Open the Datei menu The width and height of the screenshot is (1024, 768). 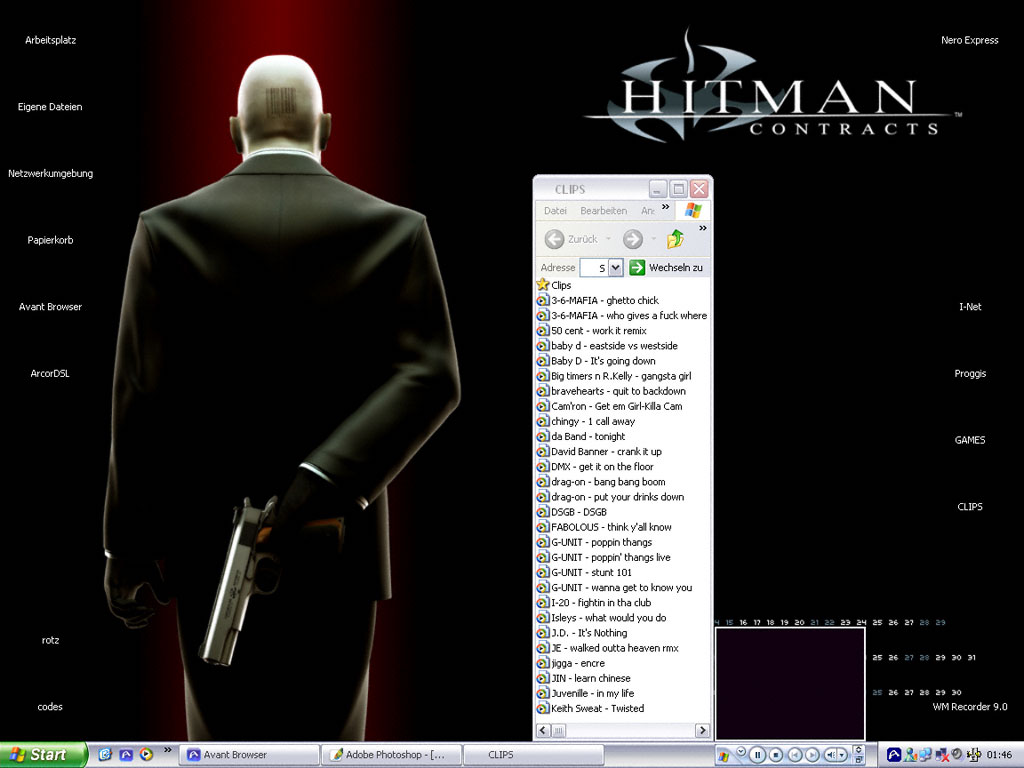tap(555, 210)
